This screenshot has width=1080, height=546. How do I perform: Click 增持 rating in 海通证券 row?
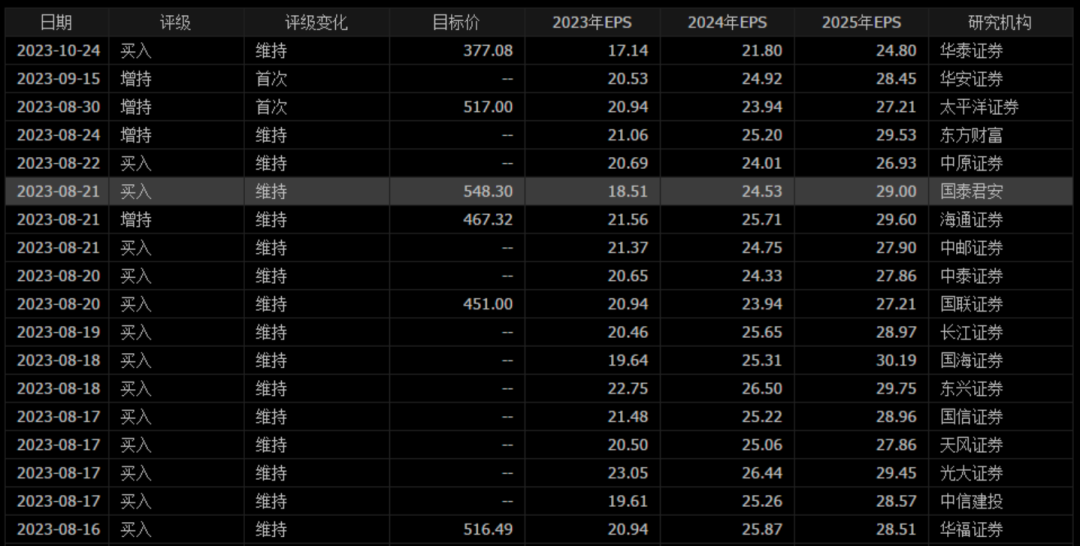pos(136,220)
